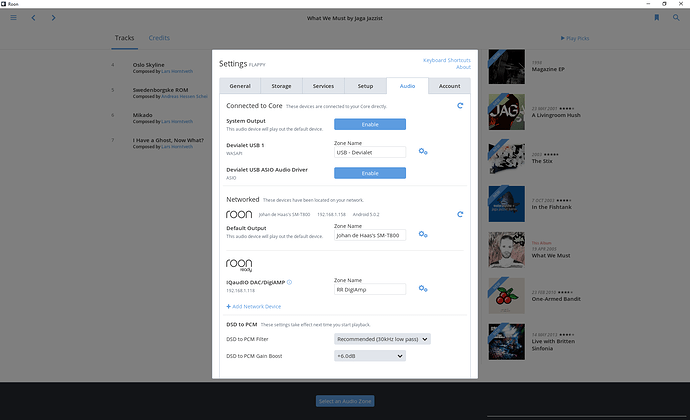
Task: Open search with the magnifier icon
Action: tap(676, 18)
